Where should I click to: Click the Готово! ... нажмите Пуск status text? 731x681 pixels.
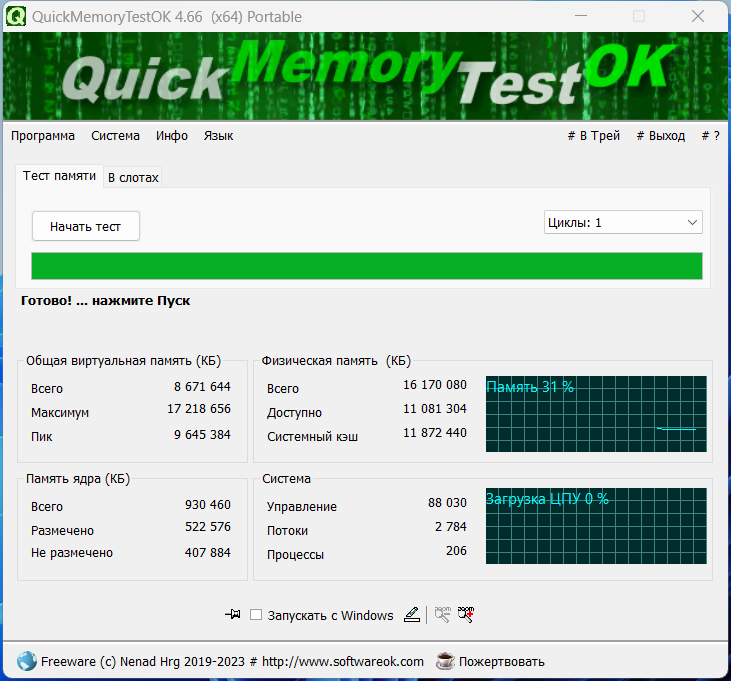(105, 301)
